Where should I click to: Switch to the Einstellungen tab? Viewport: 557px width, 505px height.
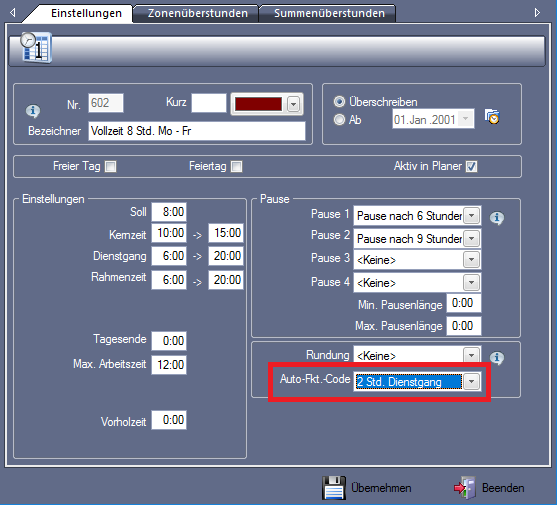click(x=86, y=13)
